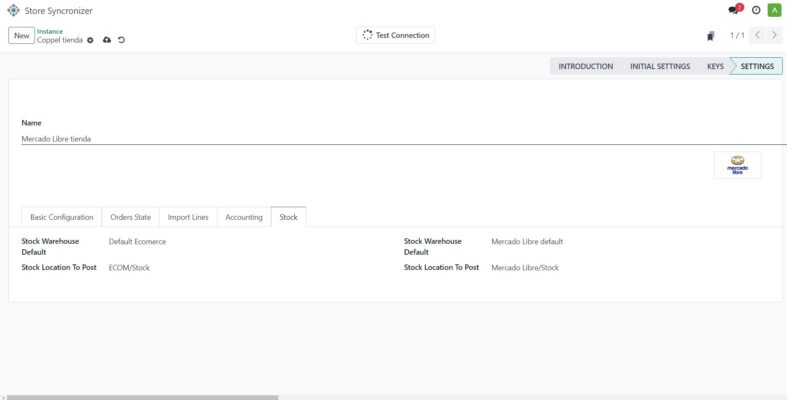
Task: Click the bookmark icon near the pager
Action: coord(710,36)
